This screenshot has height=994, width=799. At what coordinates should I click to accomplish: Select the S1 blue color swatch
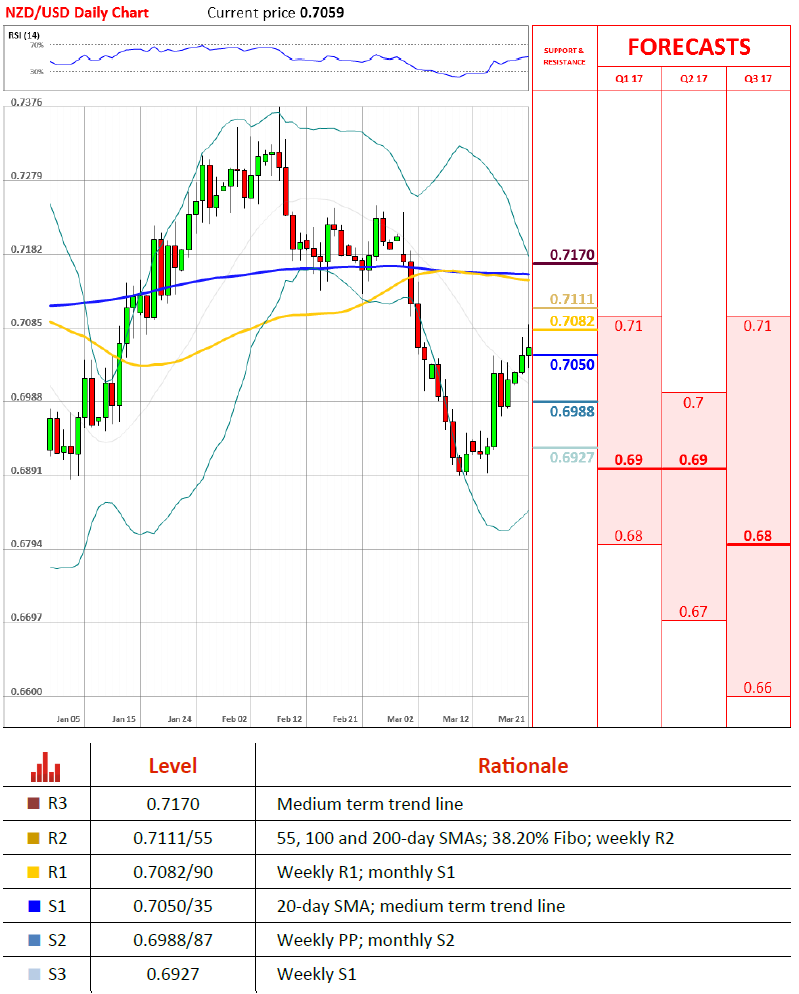(x=34, y=906)
